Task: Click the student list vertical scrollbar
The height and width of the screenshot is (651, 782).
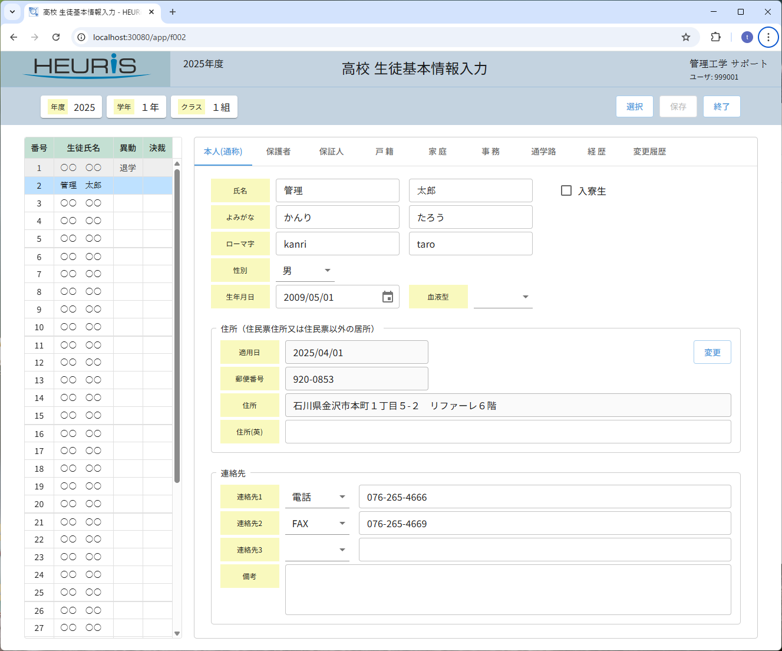Action: 177,320
